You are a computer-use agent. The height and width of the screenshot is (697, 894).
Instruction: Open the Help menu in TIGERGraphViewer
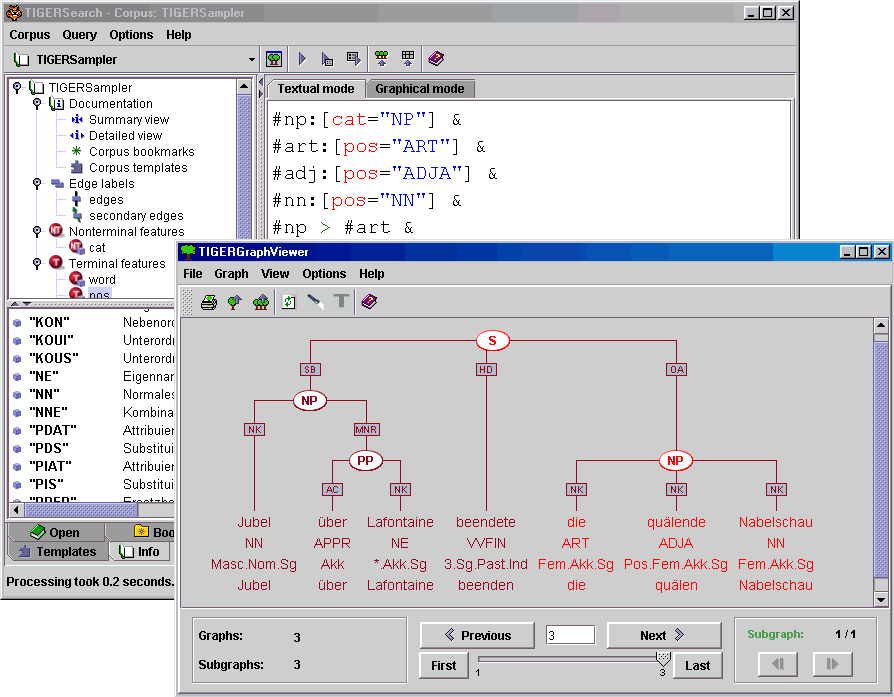(x=372, y=274)
